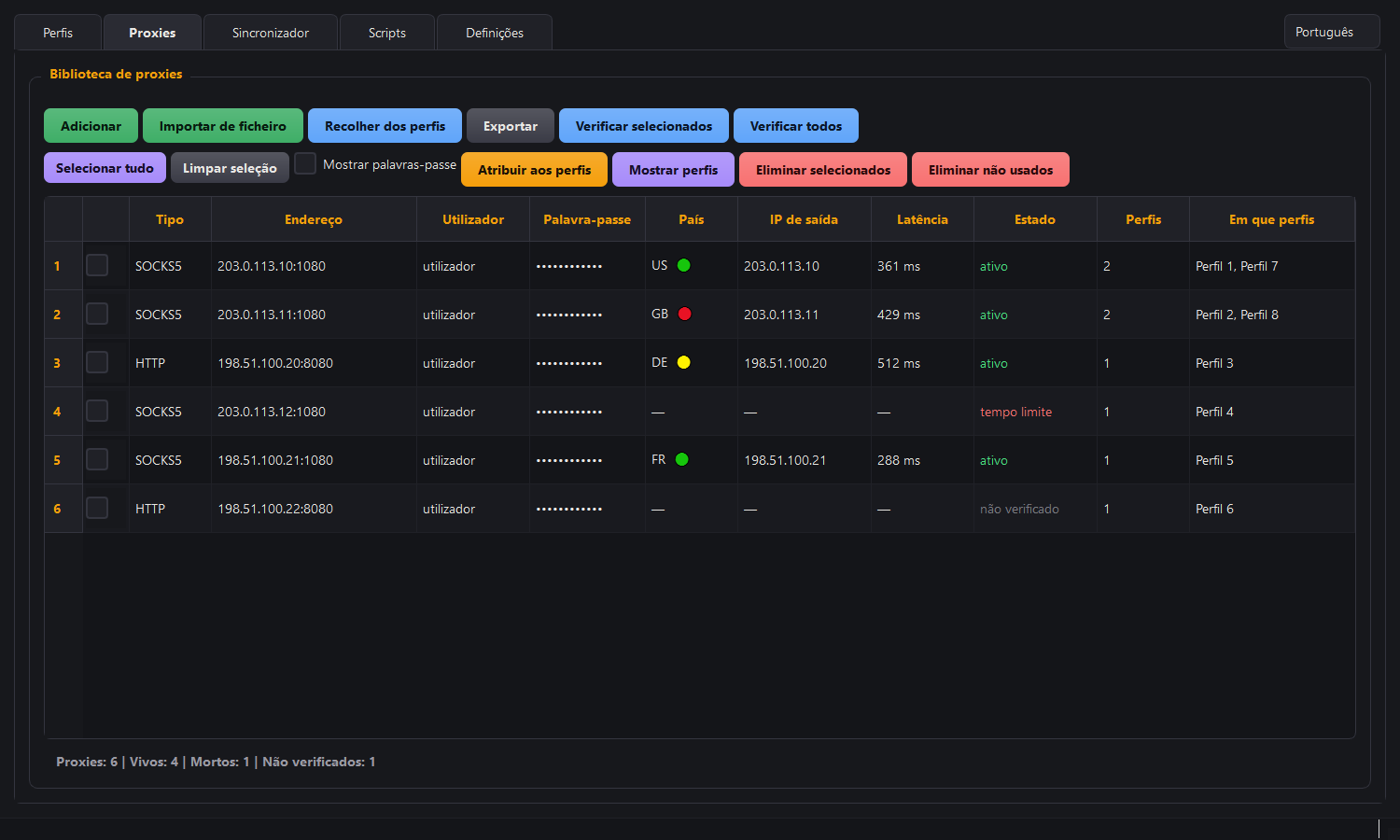This screenshot has height=840, width=1400.
Task: Tick the checkbox for proxy 198.51.100.21:1080
Action: (97, 459)
